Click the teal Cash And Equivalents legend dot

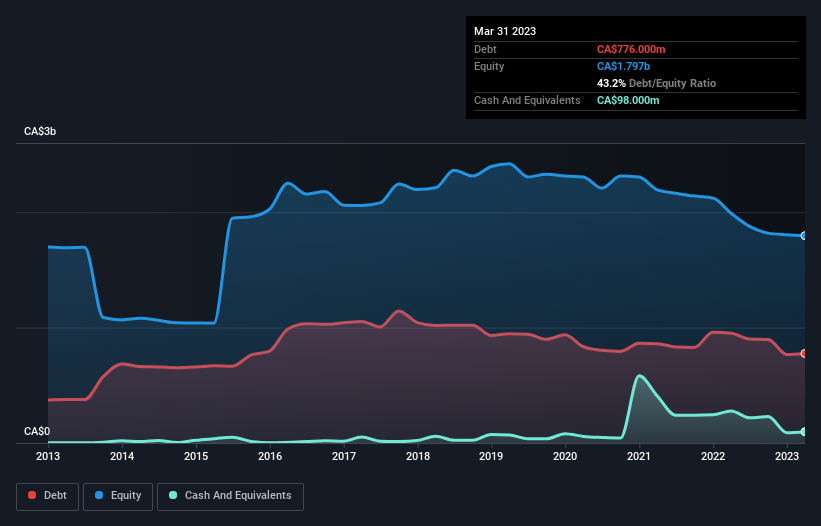tap(173, 495)
